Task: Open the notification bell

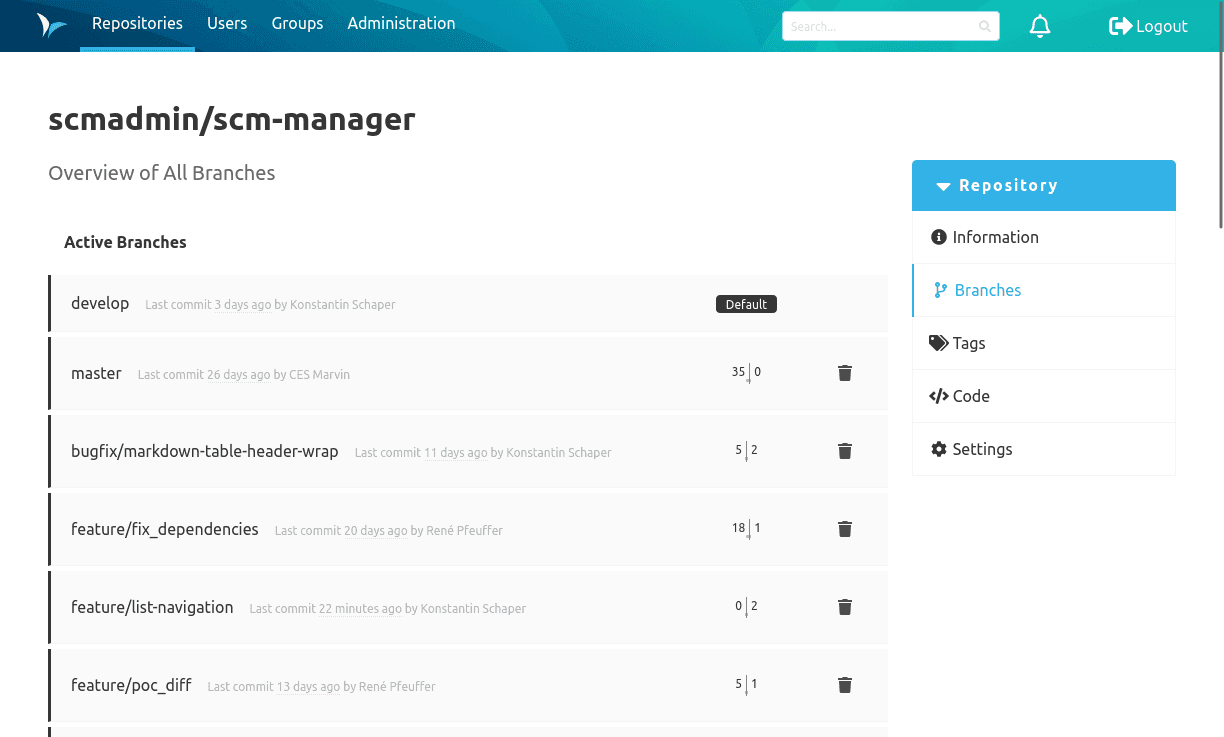Action: pyautogui.click(x=1040, y=26)
